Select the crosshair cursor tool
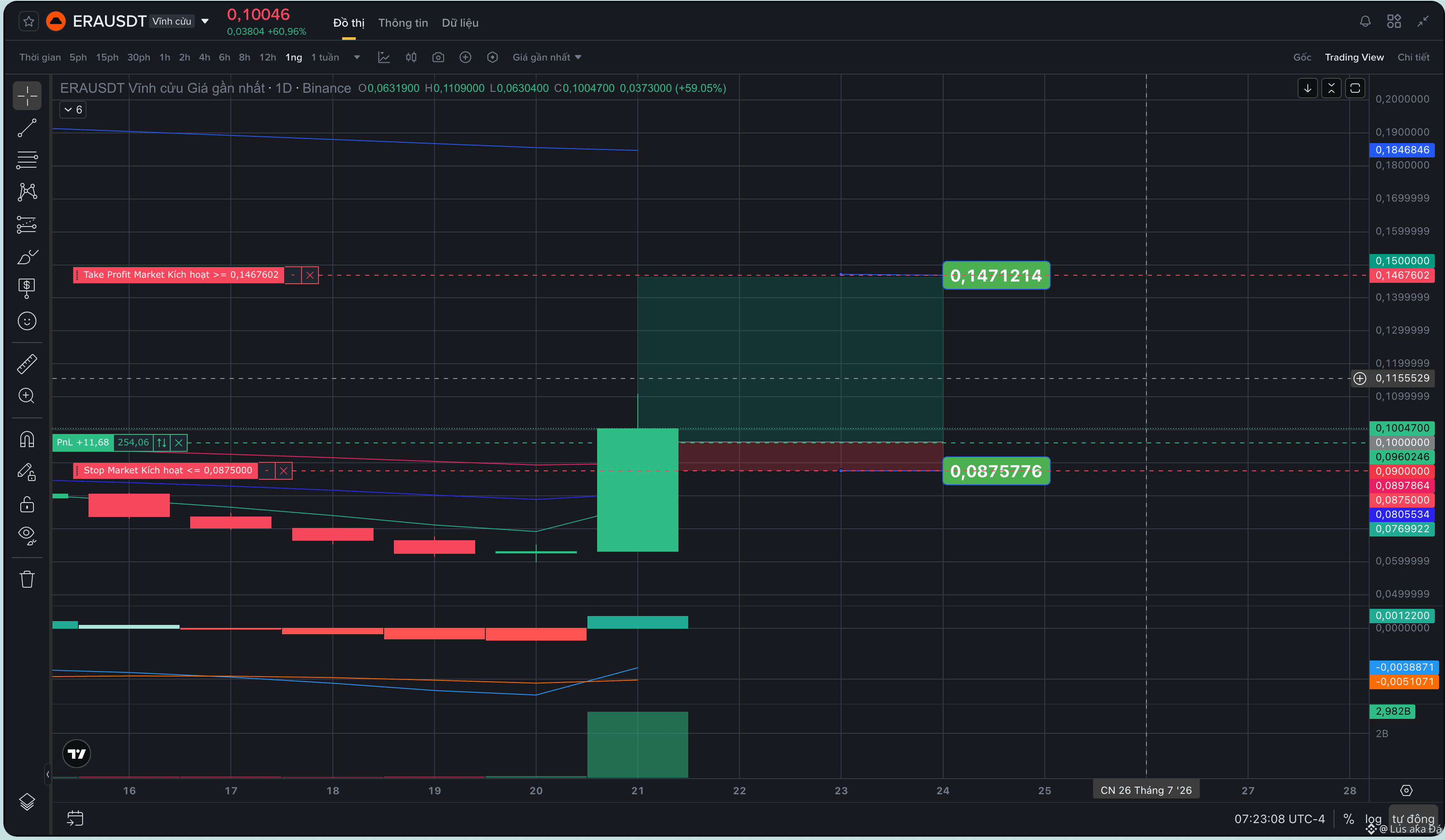This screenshot has height=840, width=1445. pos(27,95)
